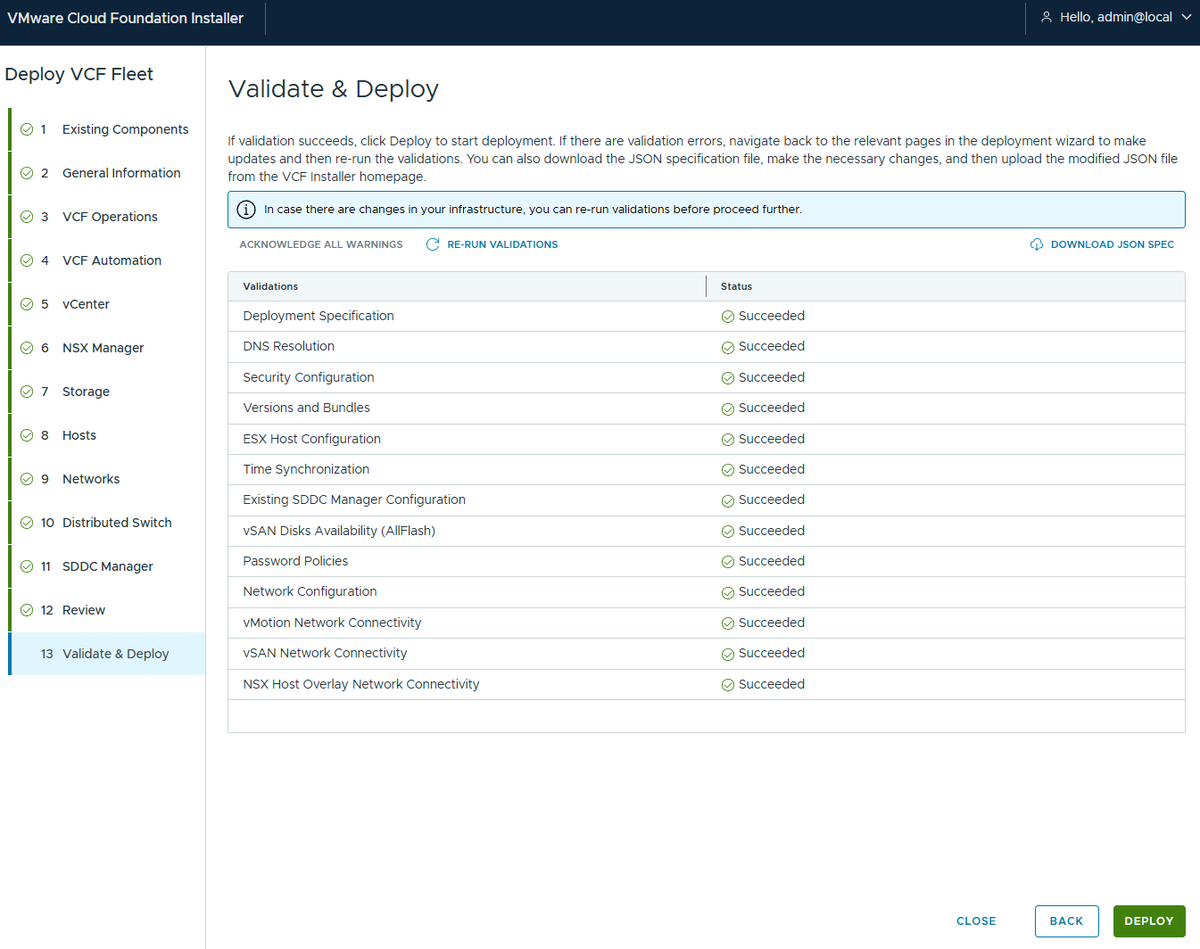Click the checkmark icon for Review step
1200x949 pixels.
tap(27, 610)
